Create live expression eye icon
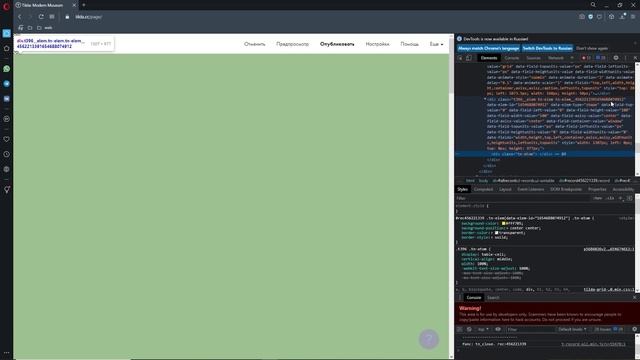Screen dimensions: 640x360 pos(498,329)
